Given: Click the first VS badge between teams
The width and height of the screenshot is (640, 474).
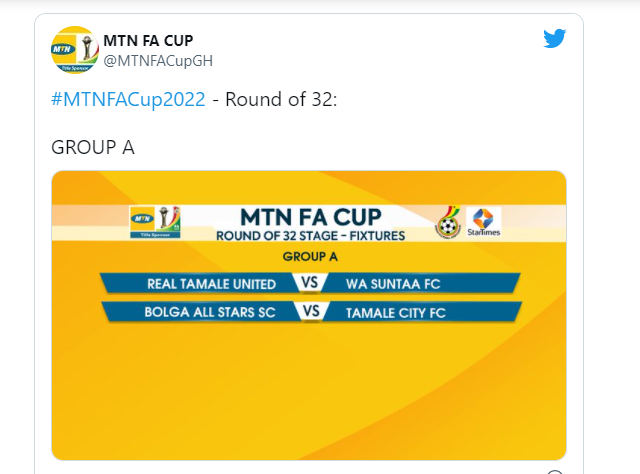Looking at the screenshot, I should (309, 283).
